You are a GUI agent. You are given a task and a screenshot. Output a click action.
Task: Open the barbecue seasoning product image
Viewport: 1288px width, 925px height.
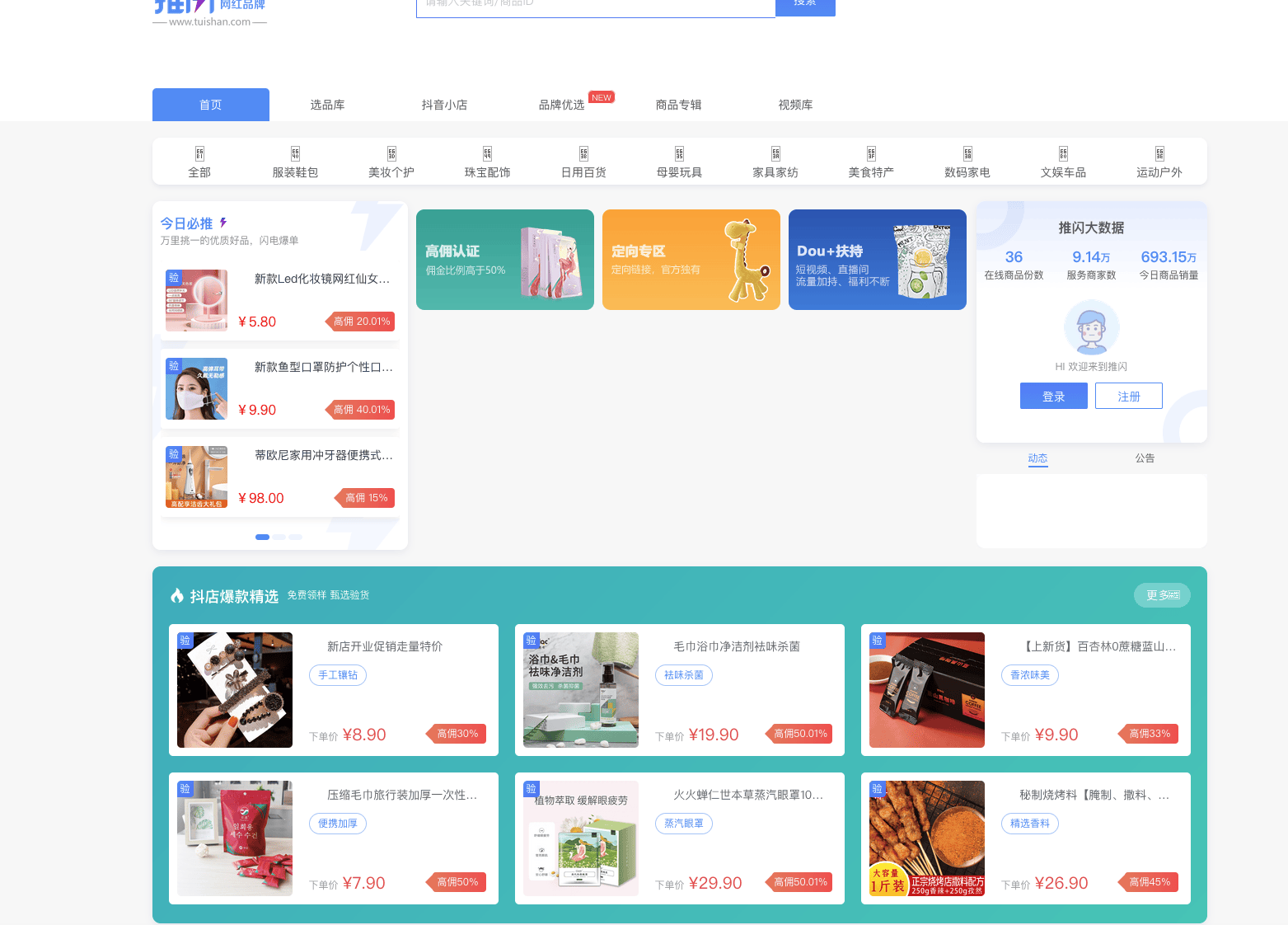pos(927,838)
